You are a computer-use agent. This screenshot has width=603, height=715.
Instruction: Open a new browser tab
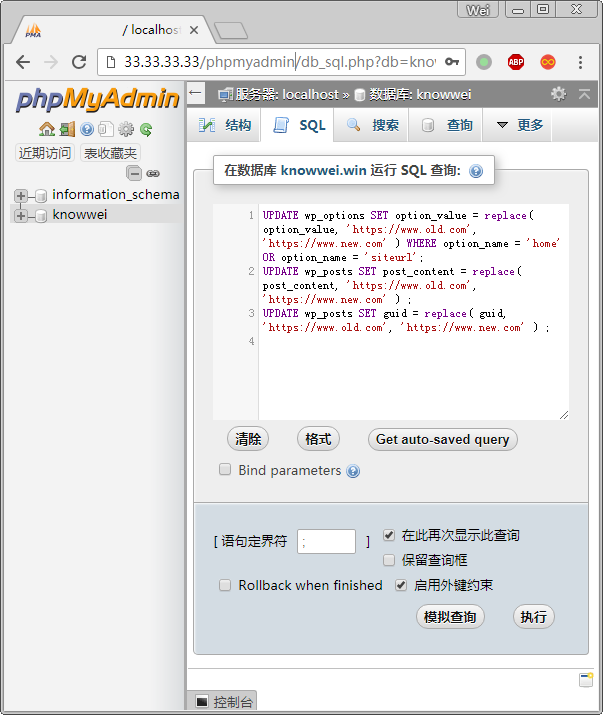click(231, 31)
